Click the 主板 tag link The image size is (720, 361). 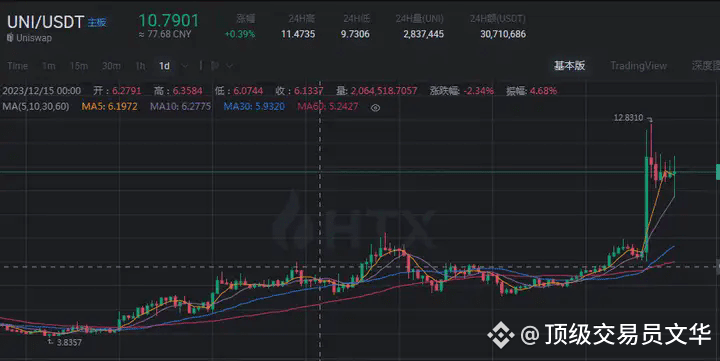pos(97,23)
